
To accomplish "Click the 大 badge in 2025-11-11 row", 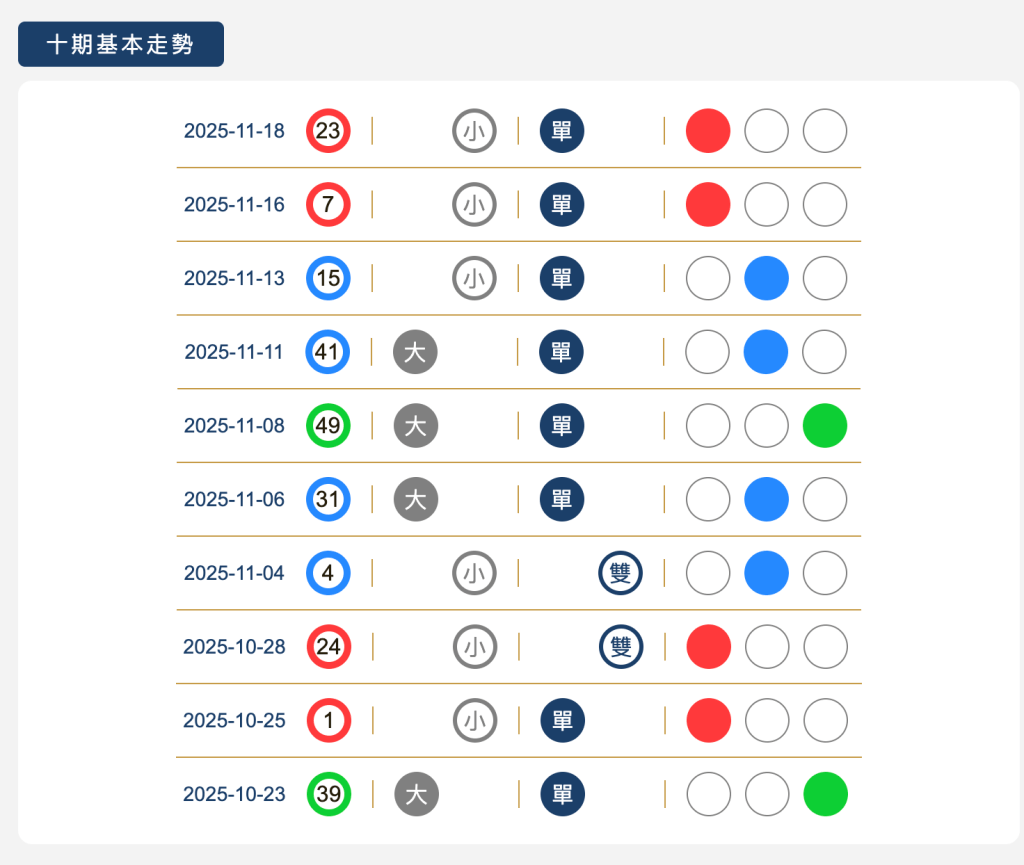I will pos(415,352).
